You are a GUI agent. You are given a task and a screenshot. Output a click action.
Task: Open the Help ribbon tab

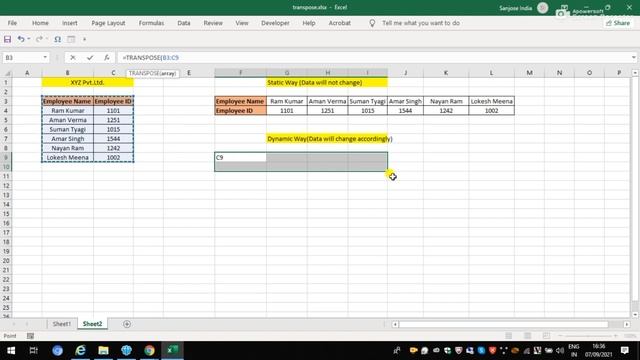(x=309, y=23)
